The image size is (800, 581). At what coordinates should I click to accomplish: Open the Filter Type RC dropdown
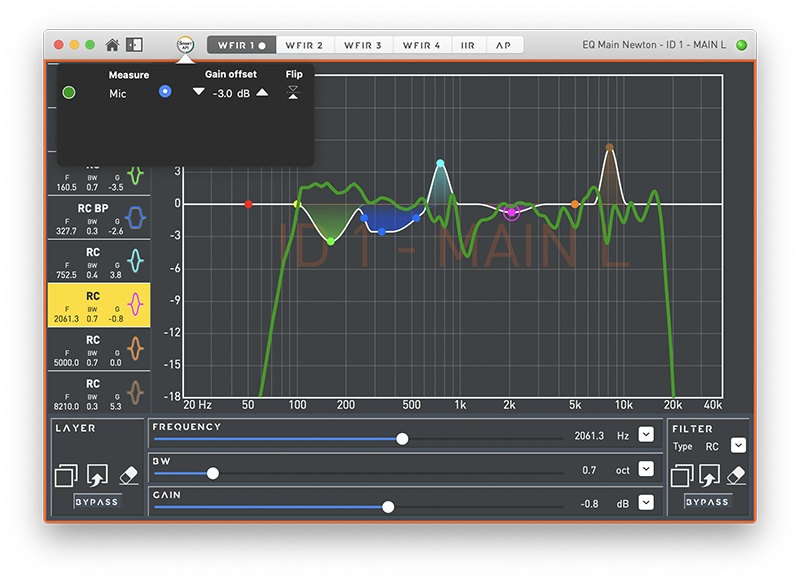738,445
